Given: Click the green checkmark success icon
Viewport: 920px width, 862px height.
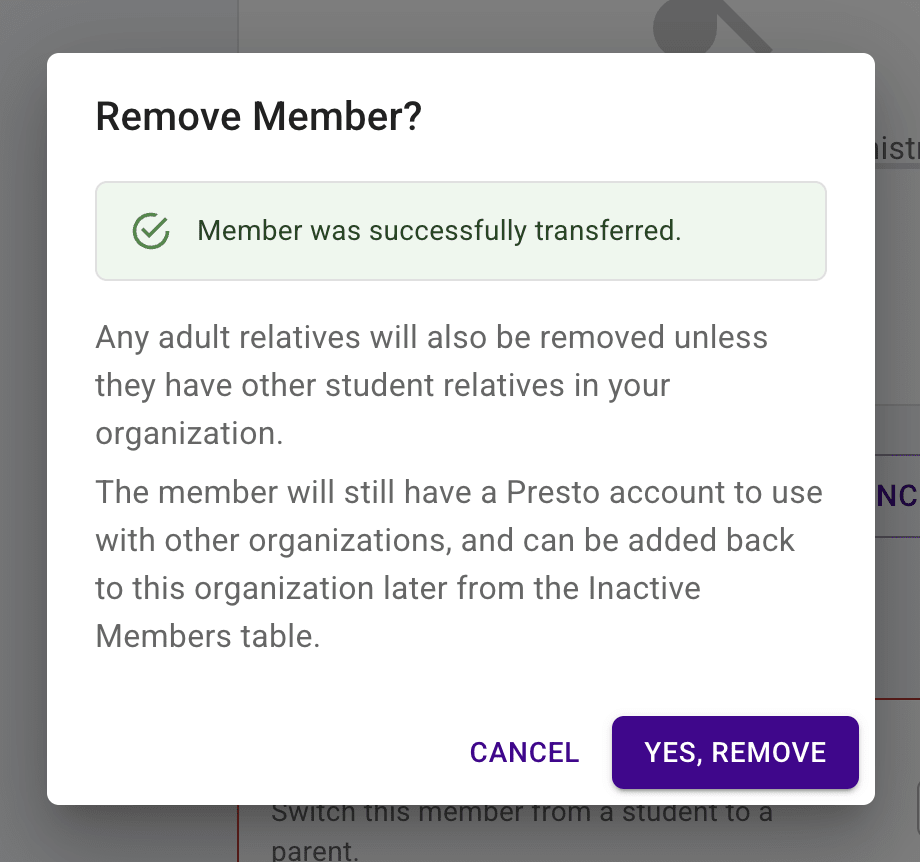Looking at the screenshot, I should [150, 231].
